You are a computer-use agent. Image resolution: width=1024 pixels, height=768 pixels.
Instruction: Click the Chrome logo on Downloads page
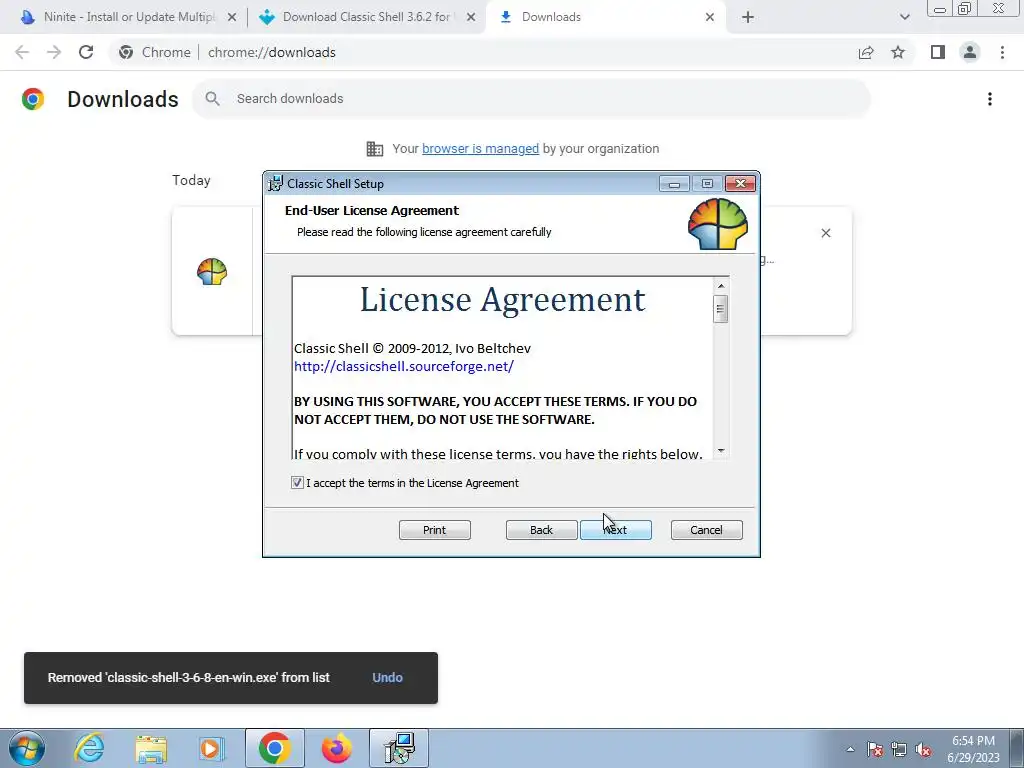[x=33, y=99]
